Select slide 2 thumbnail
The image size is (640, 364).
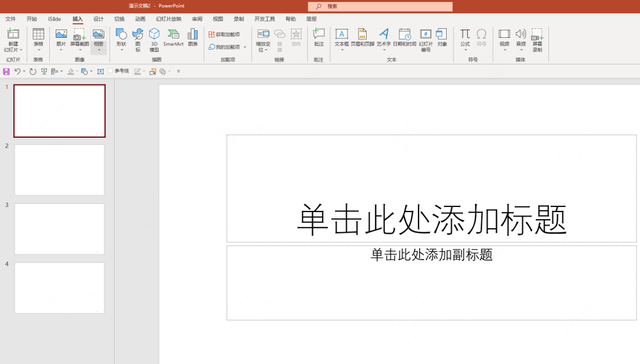[x=60, y=170]
